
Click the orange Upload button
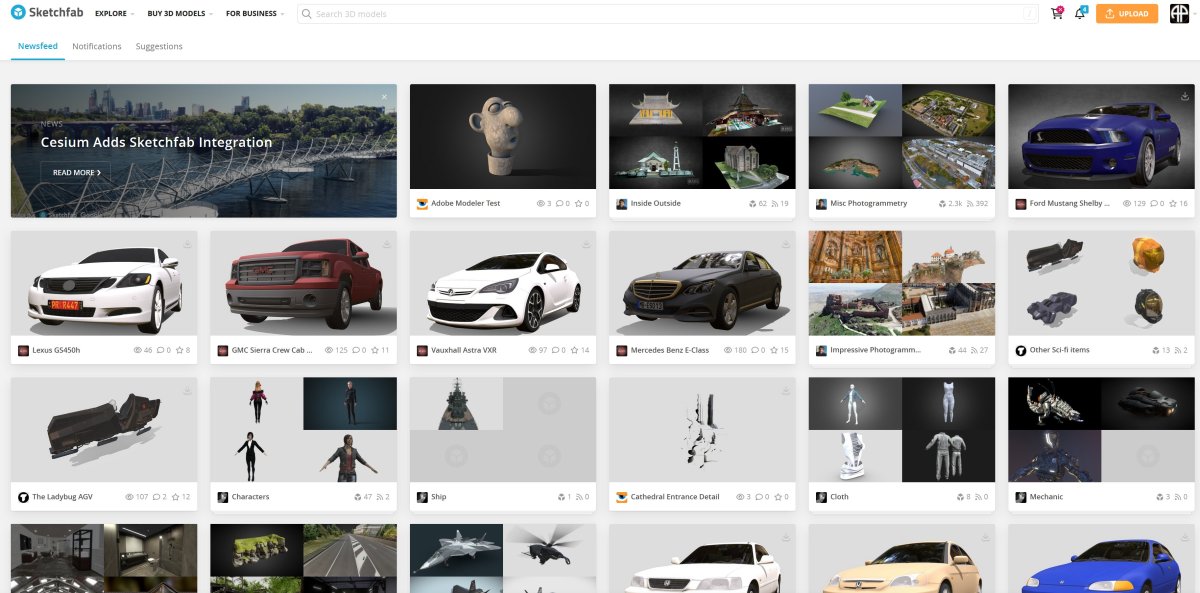coord(1127,14)
